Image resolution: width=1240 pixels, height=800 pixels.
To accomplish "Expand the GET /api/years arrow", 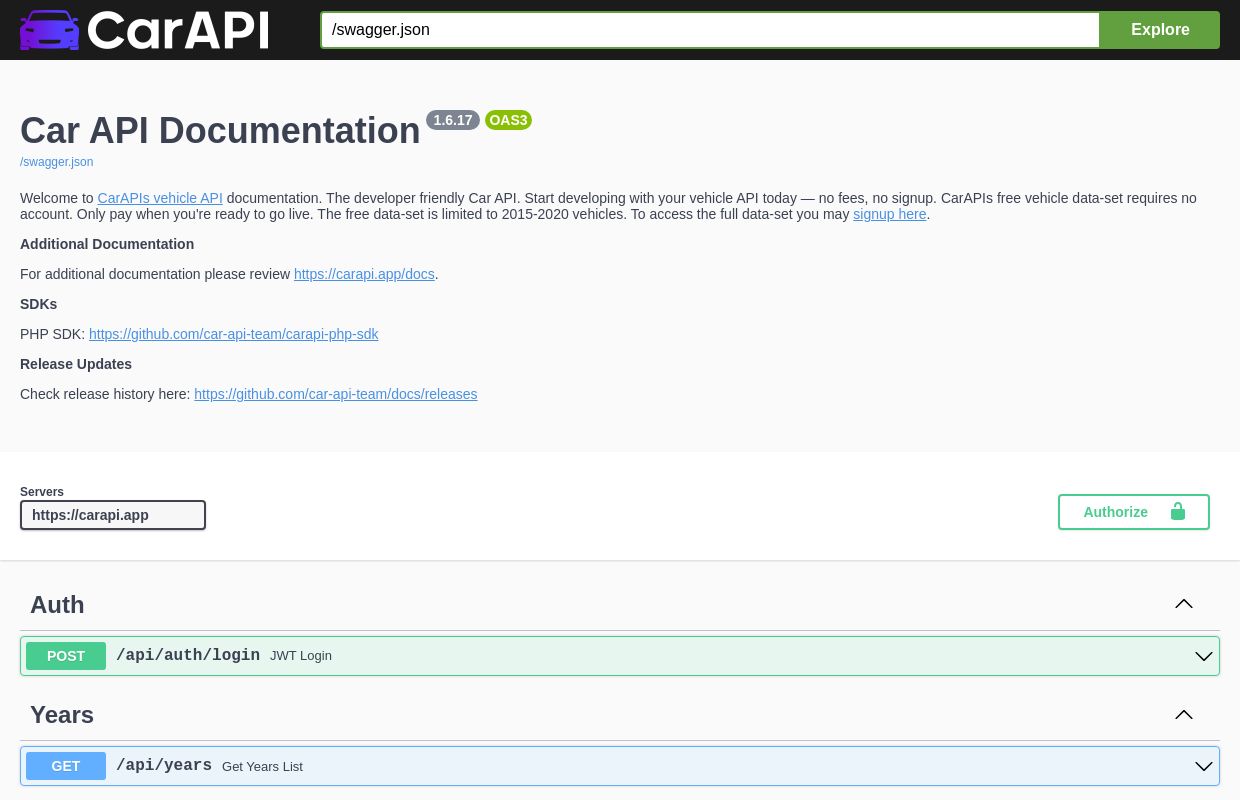I will pyautogui.click(x=1204, y=766).
